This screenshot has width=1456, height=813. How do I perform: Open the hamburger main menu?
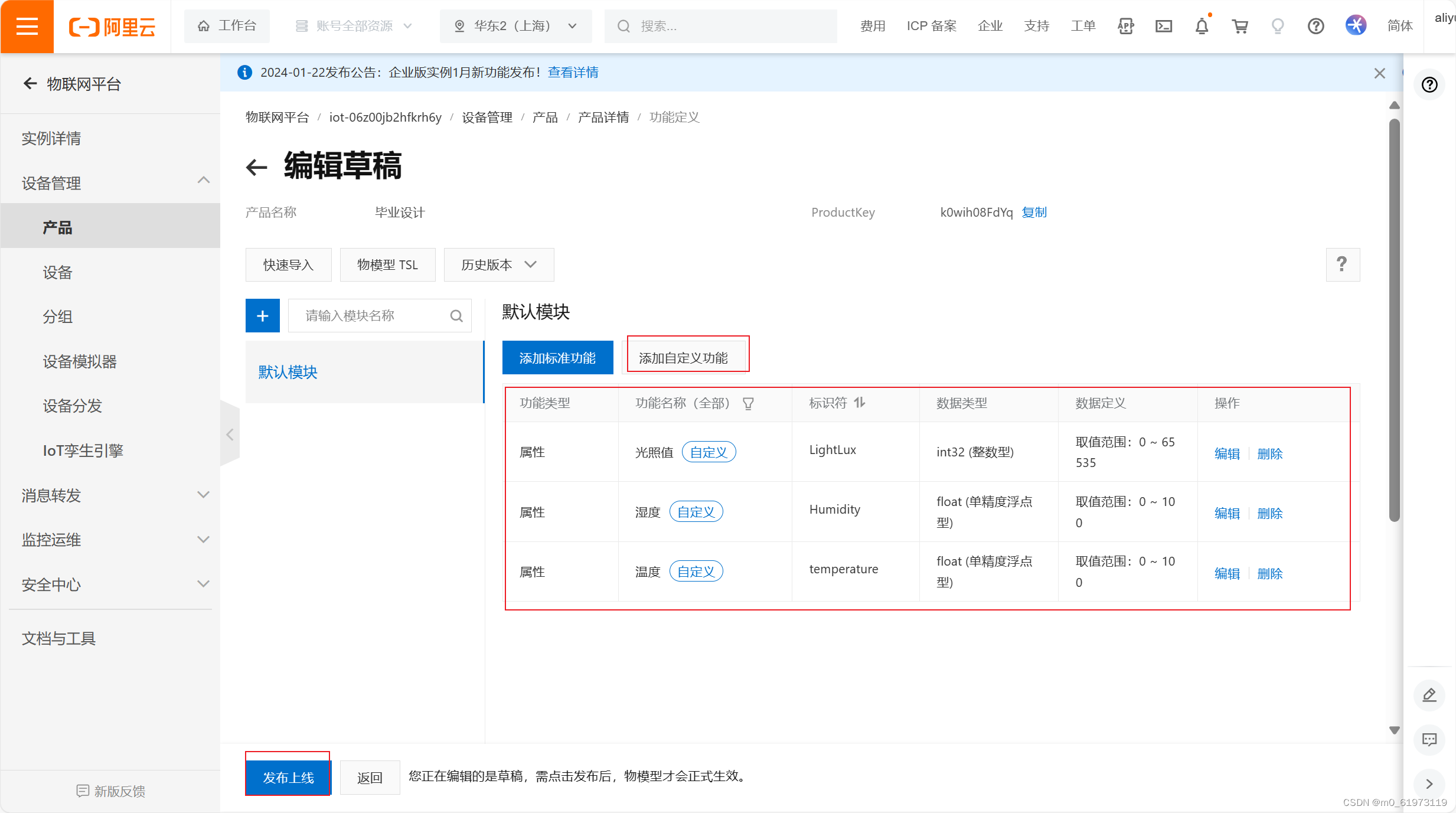pyautogui.click(x=27, y=27)
